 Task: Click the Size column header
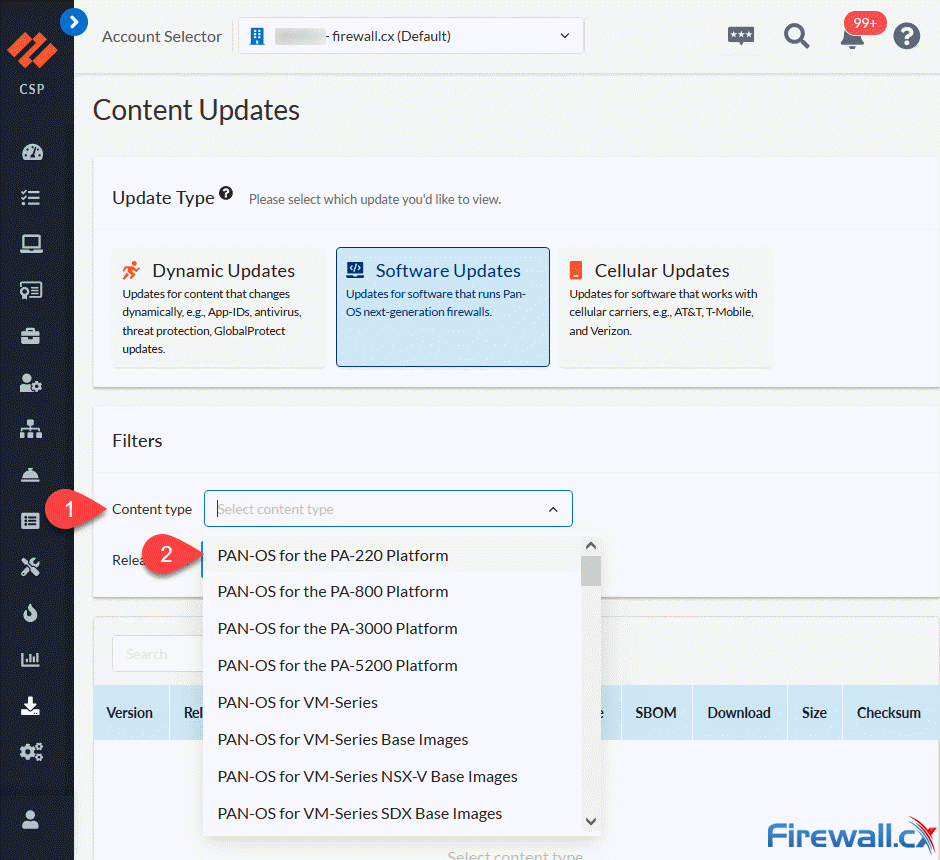[x=814, y=713]
